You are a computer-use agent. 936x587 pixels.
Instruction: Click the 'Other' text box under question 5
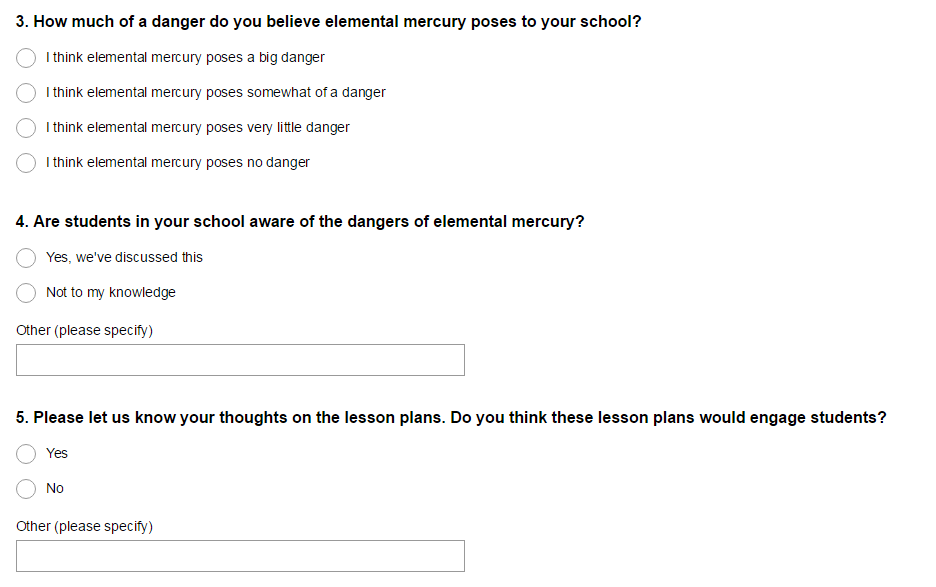[x=240, y=556]
